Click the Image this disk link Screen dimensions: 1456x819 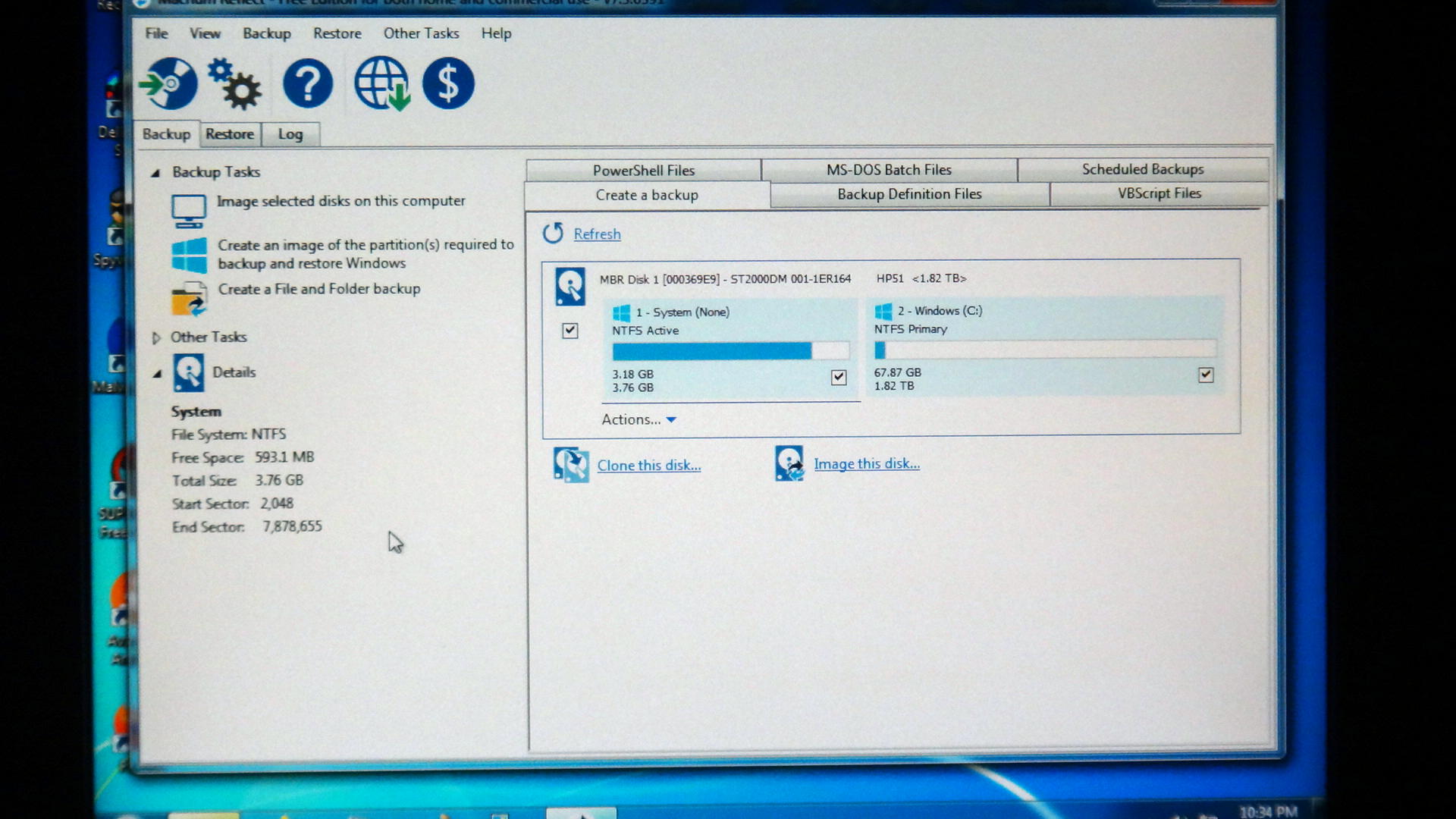(x=867, y=463)
